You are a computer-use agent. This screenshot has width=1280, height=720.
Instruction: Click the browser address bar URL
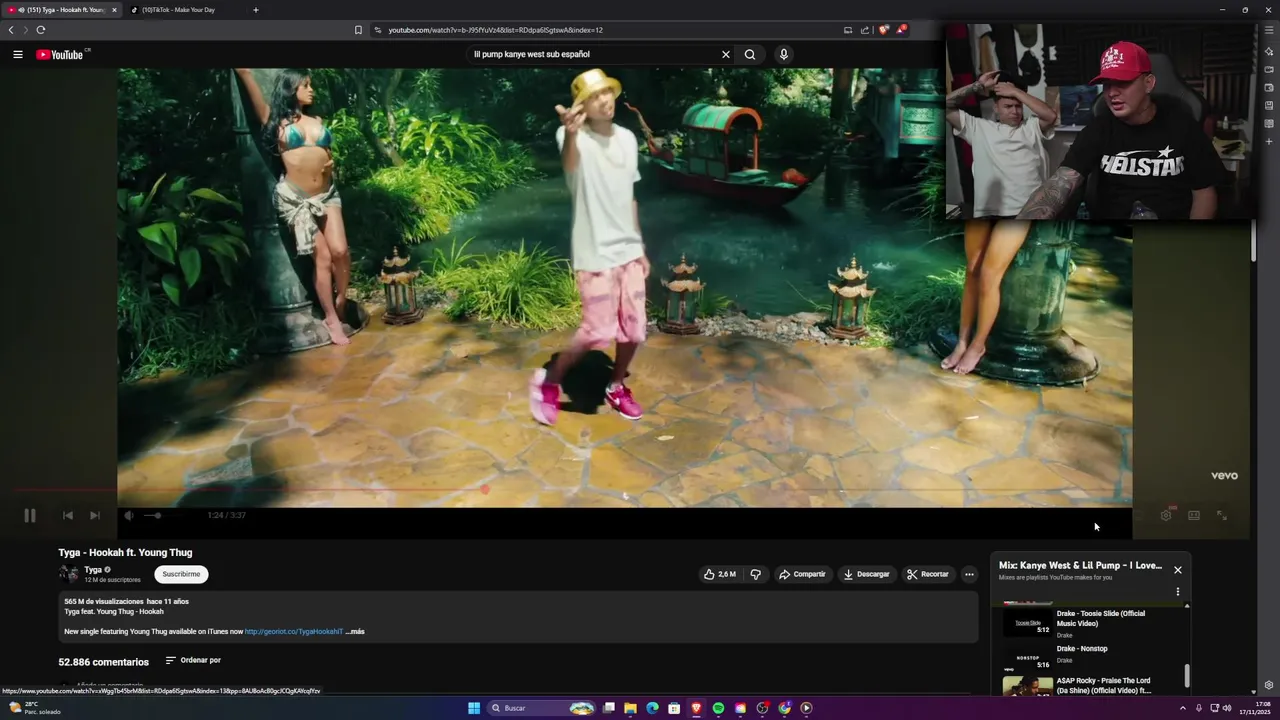point(495,30)
